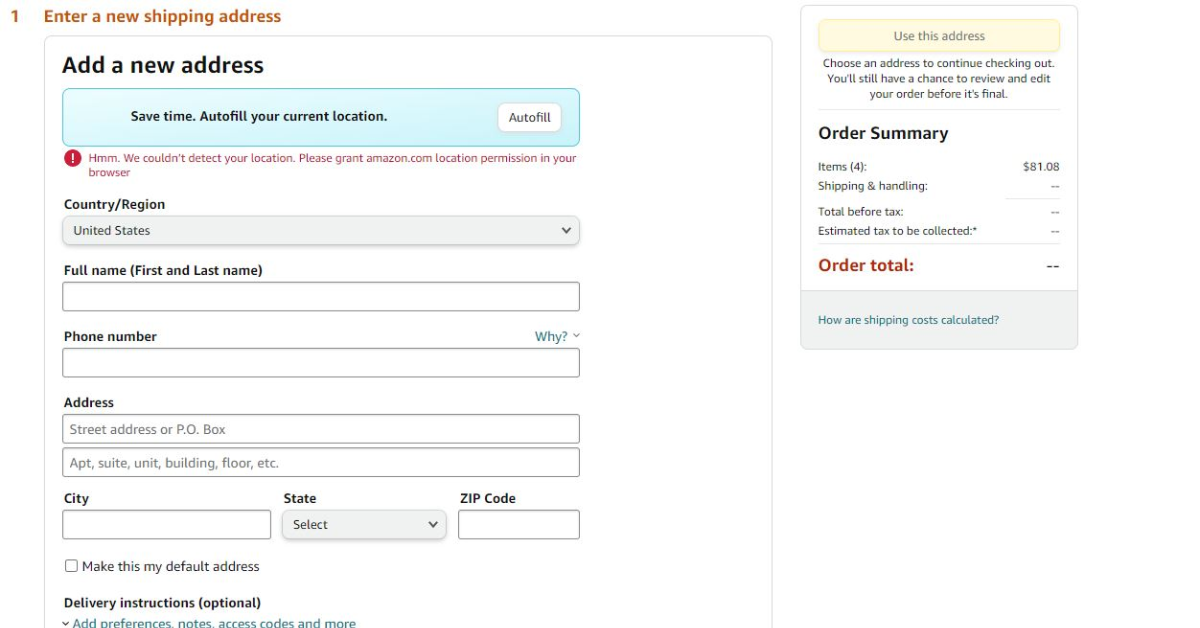The height and width of the screenshot is (628, 1200).
Task: Open How are shipping costs calculated link
Action: click(x=908, y=320)
